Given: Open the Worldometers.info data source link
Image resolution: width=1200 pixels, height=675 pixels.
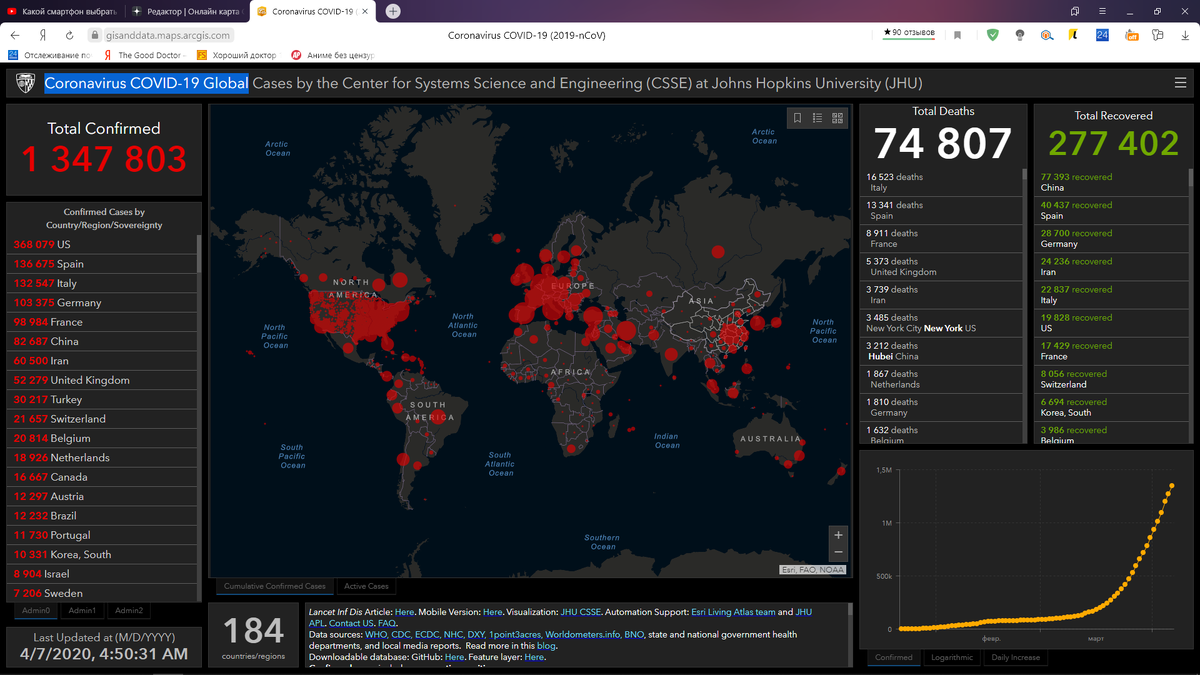Looking at the screenshot, I should (x=585, y=635).
